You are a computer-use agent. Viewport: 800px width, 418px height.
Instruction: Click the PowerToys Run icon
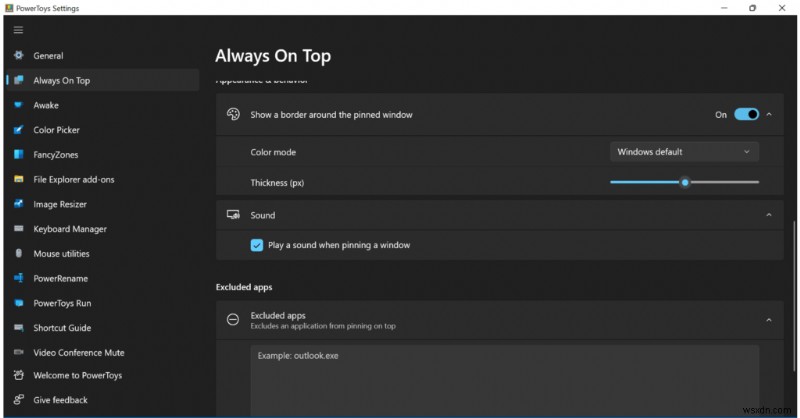[x=19, y=303]
